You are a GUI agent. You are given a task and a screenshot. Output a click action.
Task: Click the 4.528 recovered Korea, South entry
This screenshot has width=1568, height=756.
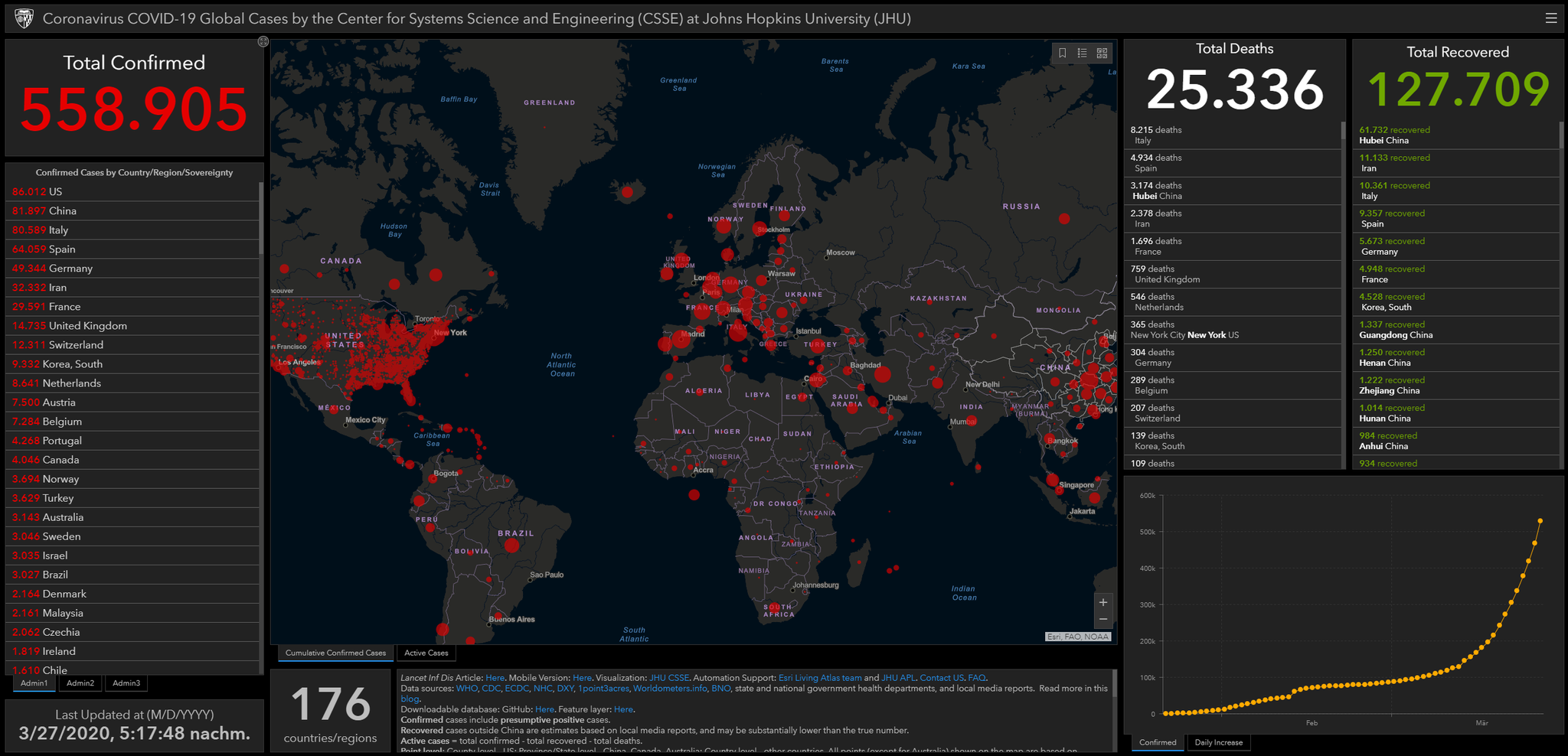pyautogui.click(x=1457, y=301)
